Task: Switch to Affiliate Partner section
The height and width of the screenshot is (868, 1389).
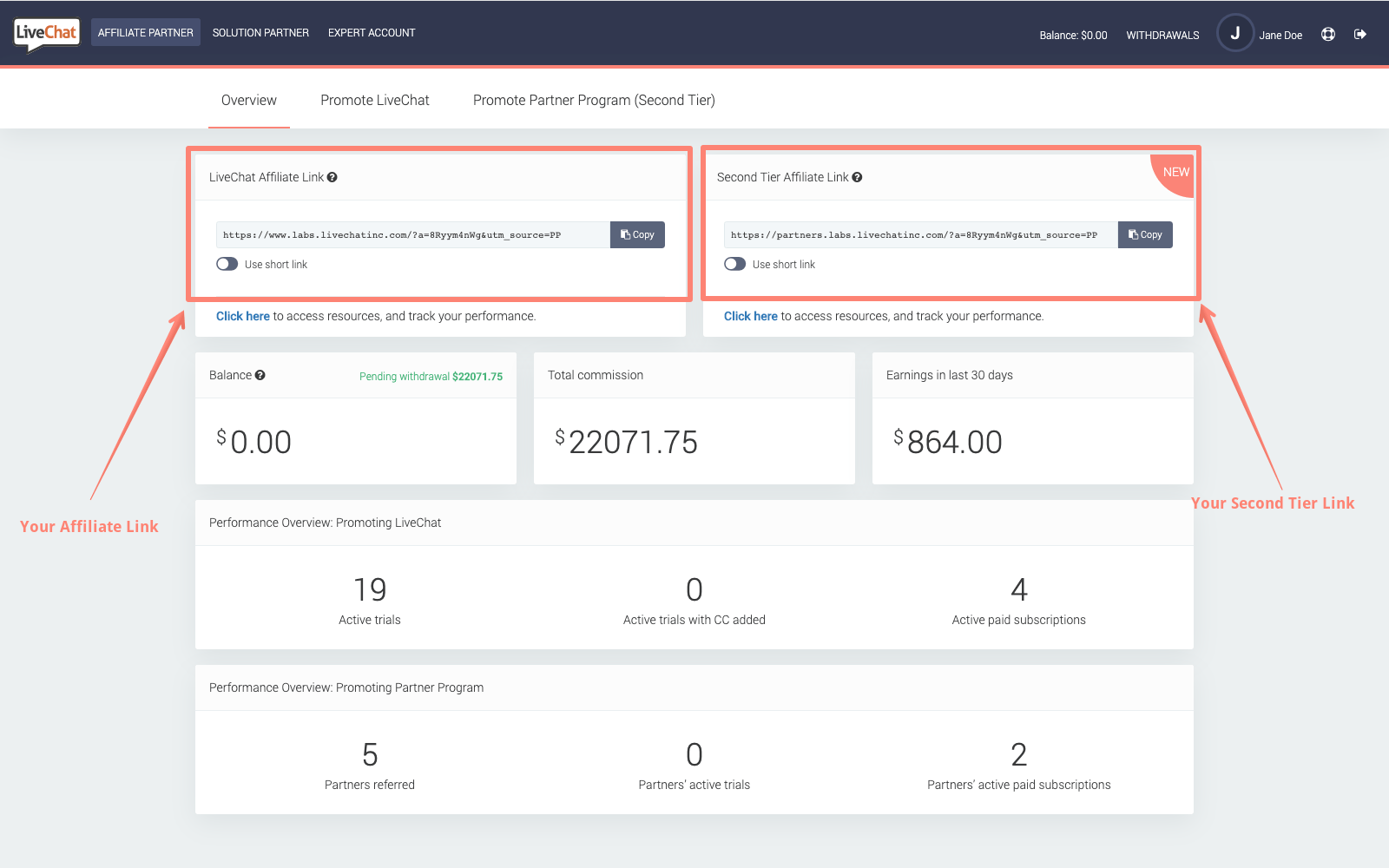Action: click(146, 33)
